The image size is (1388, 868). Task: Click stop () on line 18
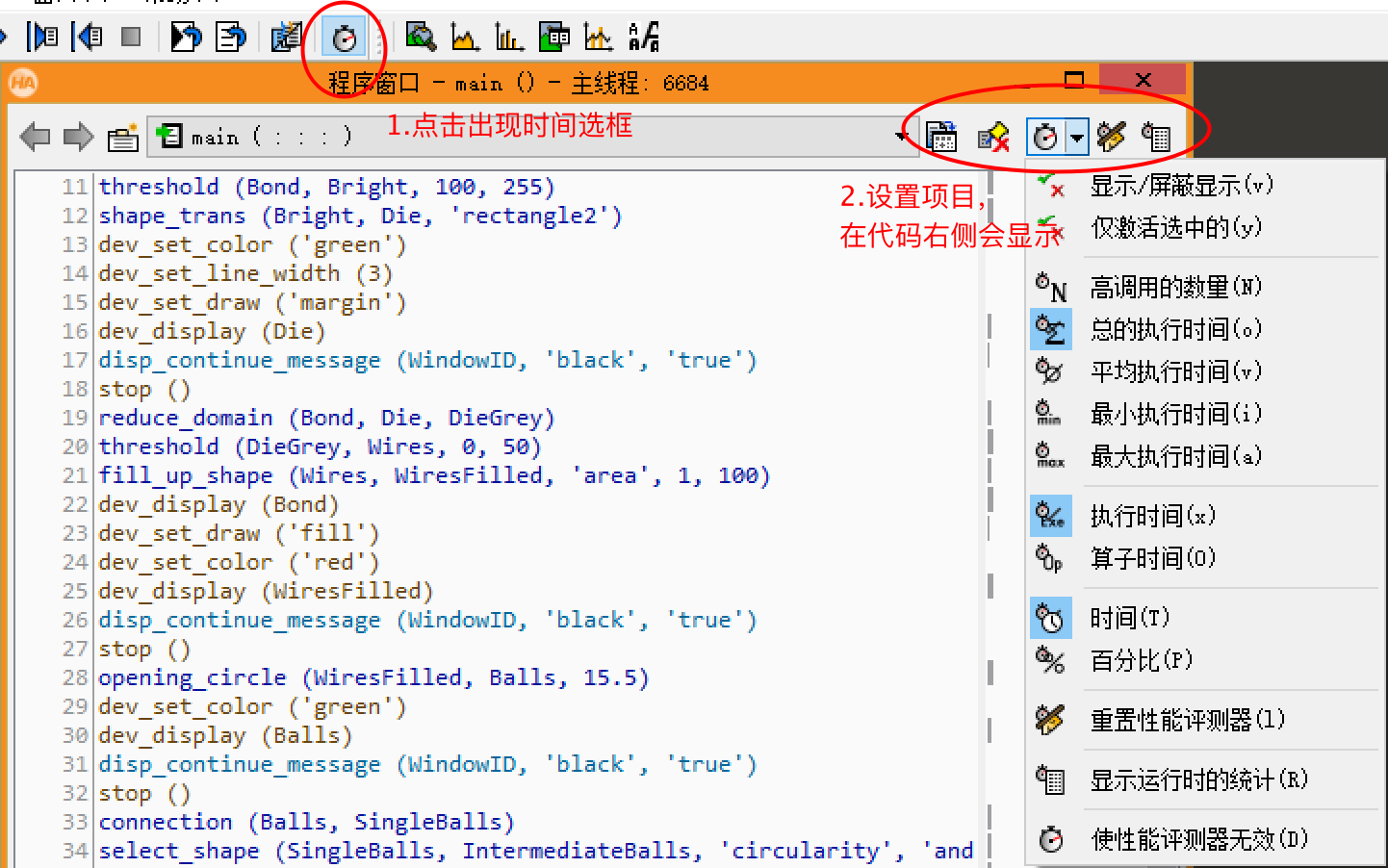coord(144,389)
